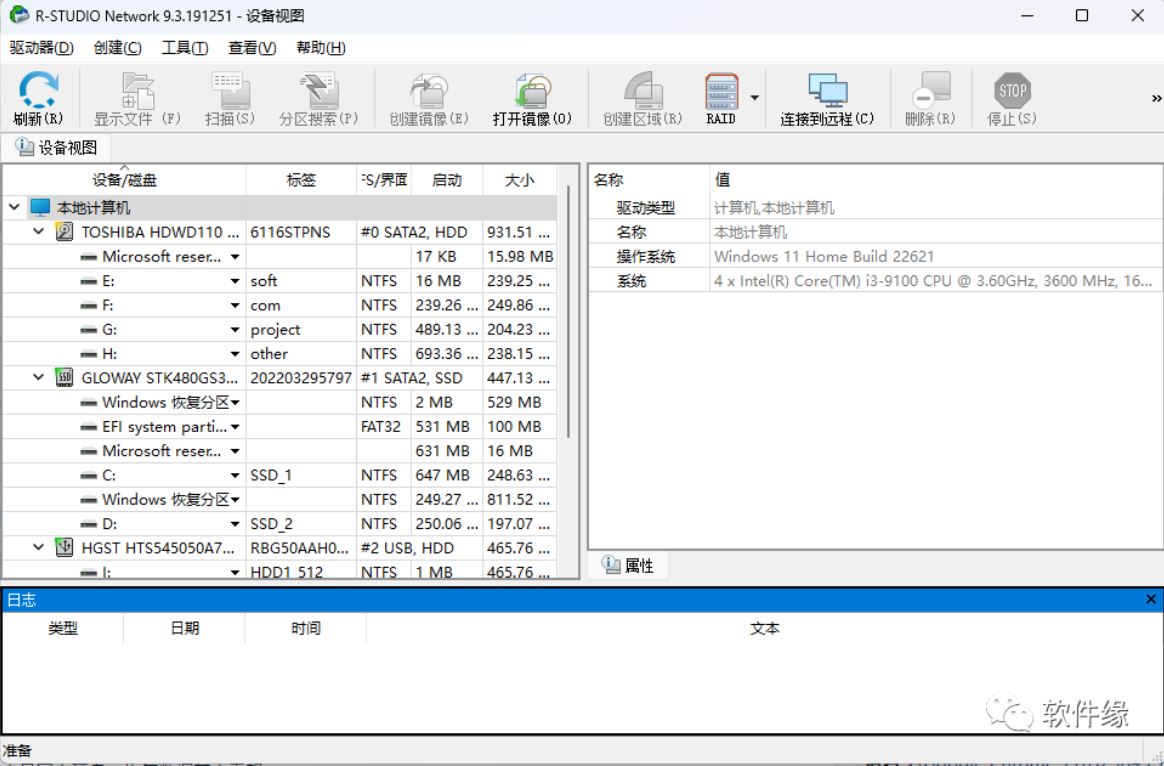The width and height of the screenshot is (1164, 766).
Task: Select the TOSHIBA HDWD110 hard disk icon
Action: pos(65,232)
